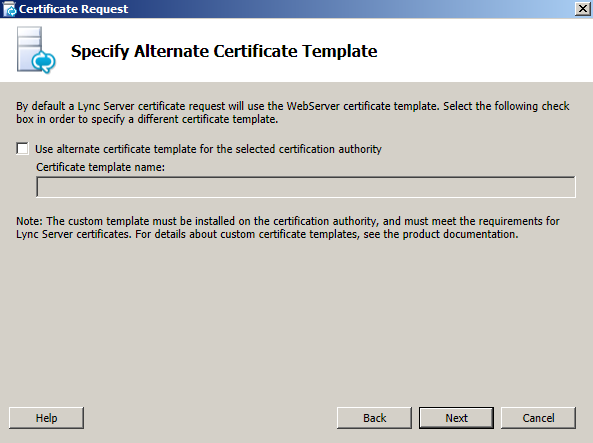This screenshot has width=593, height=443.
Task: Click the white header banner beside the heading
Action: click(x=484, y=50)
